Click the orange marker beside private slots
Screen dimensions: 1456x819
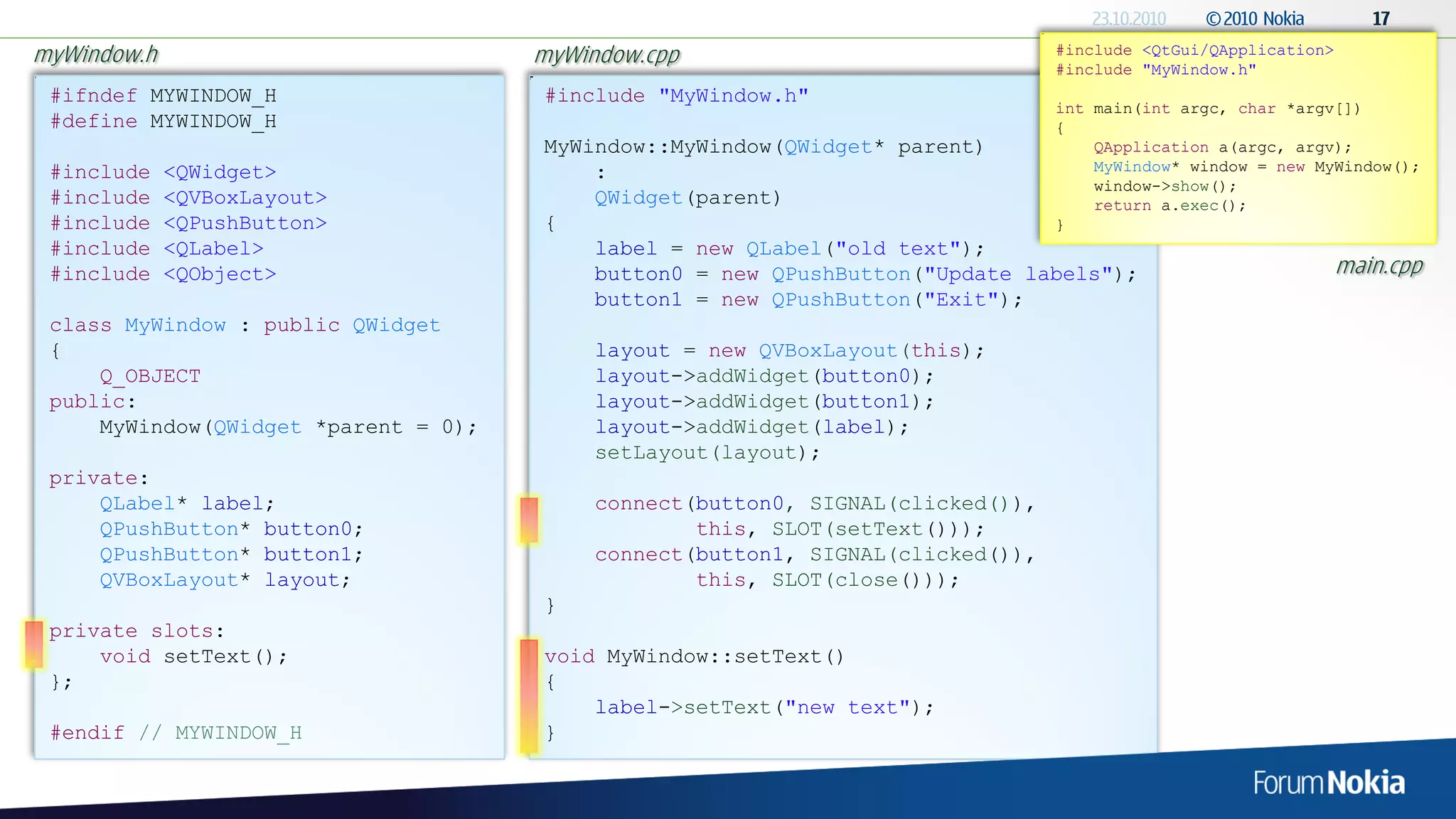(x=33, y=643)
